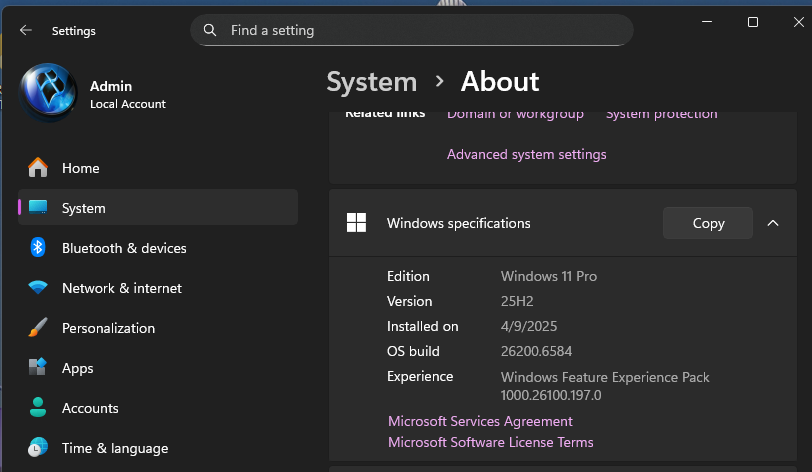The width and height of the screenshot is (812, 472).
Task: Click the Personalization paintbrush icon
Action: [x=38, y=327]
